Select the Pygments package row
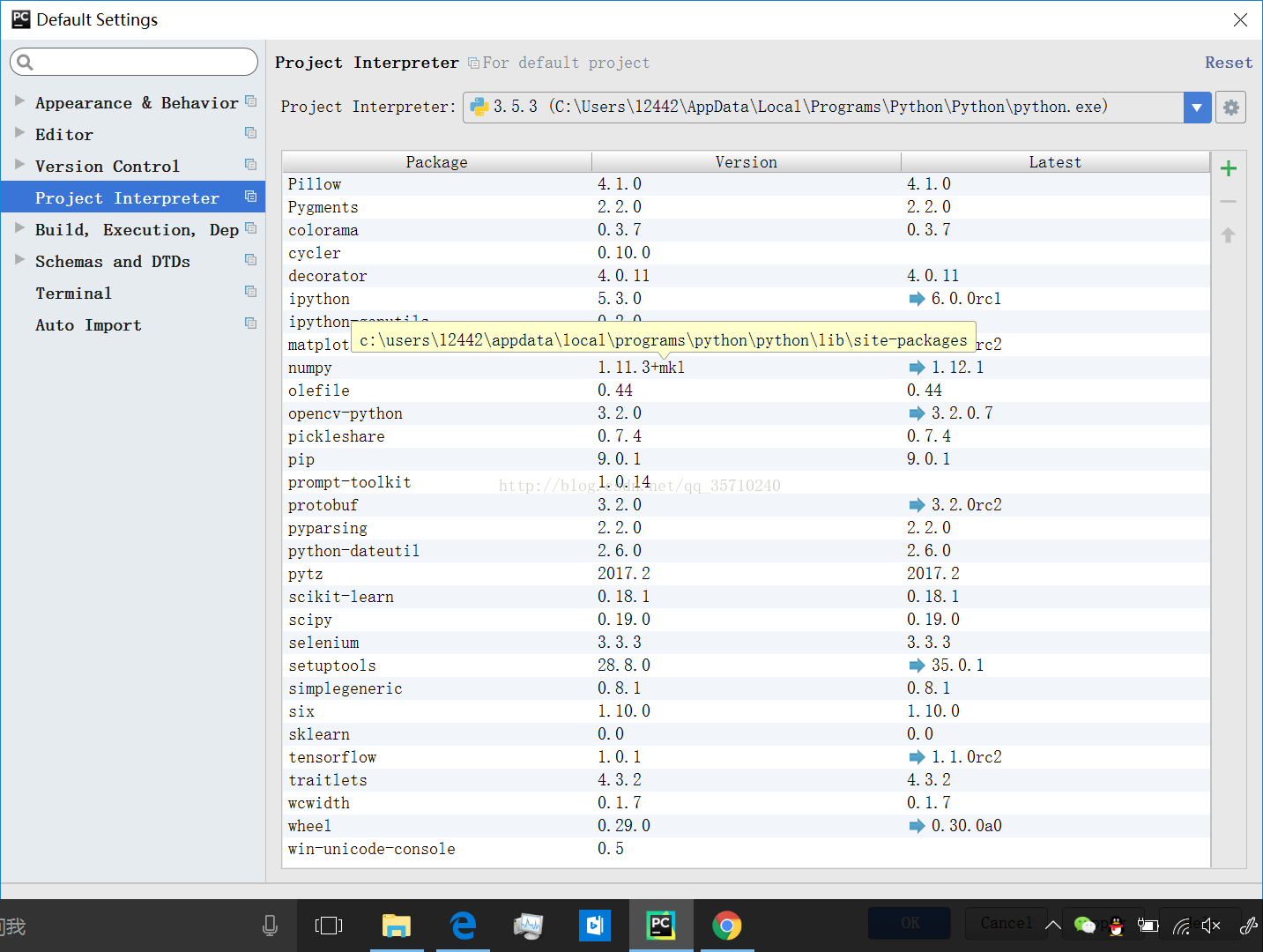 click(x=746, y=207)
